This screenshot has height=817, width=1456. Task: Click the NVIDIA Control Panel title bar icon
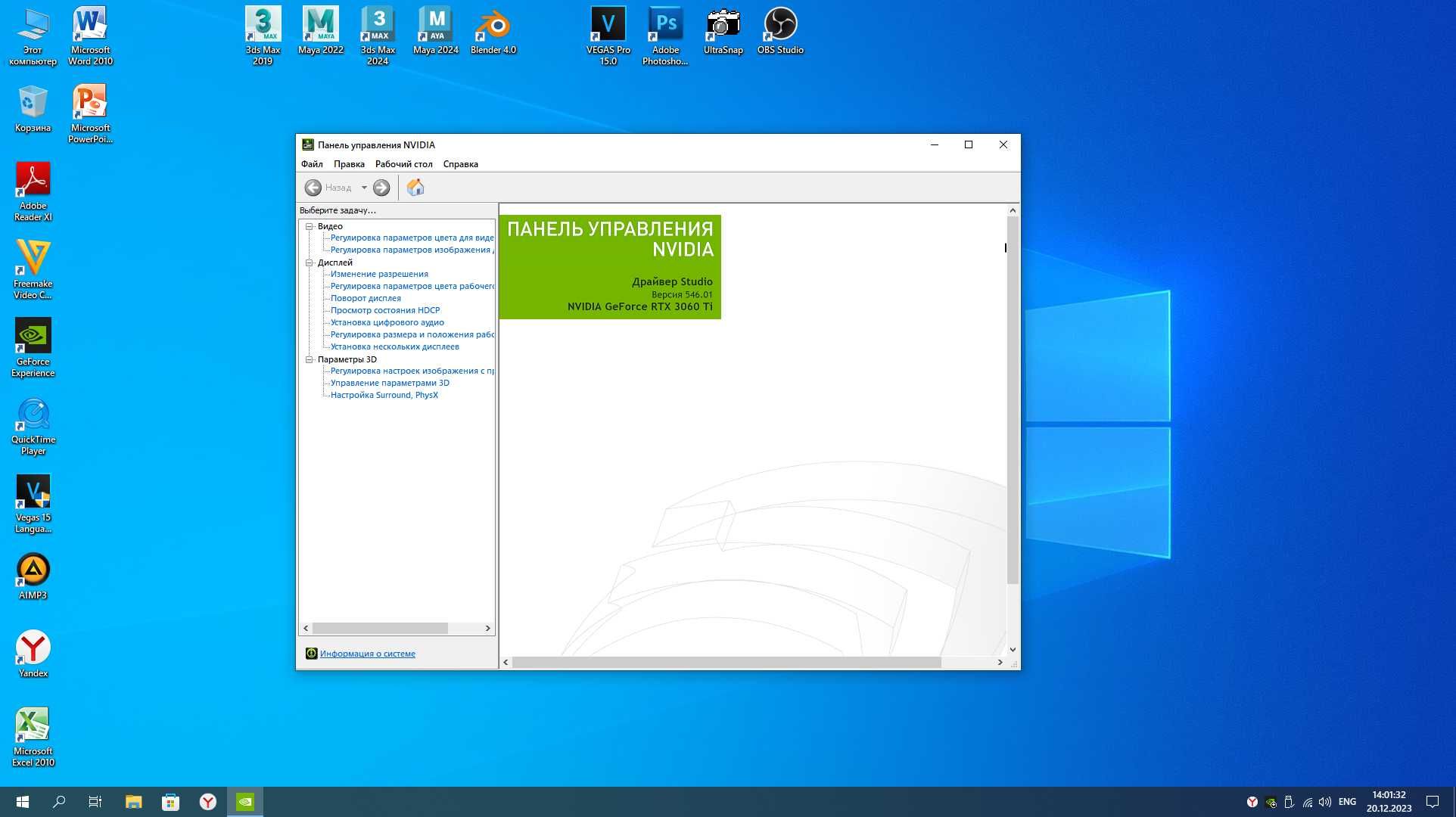[x=308, y=144]
